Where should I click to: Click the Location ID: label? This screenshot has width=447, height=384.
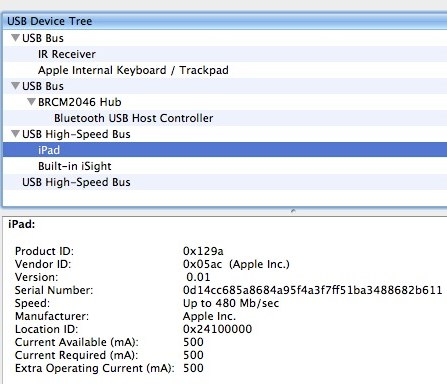(46, 329)
